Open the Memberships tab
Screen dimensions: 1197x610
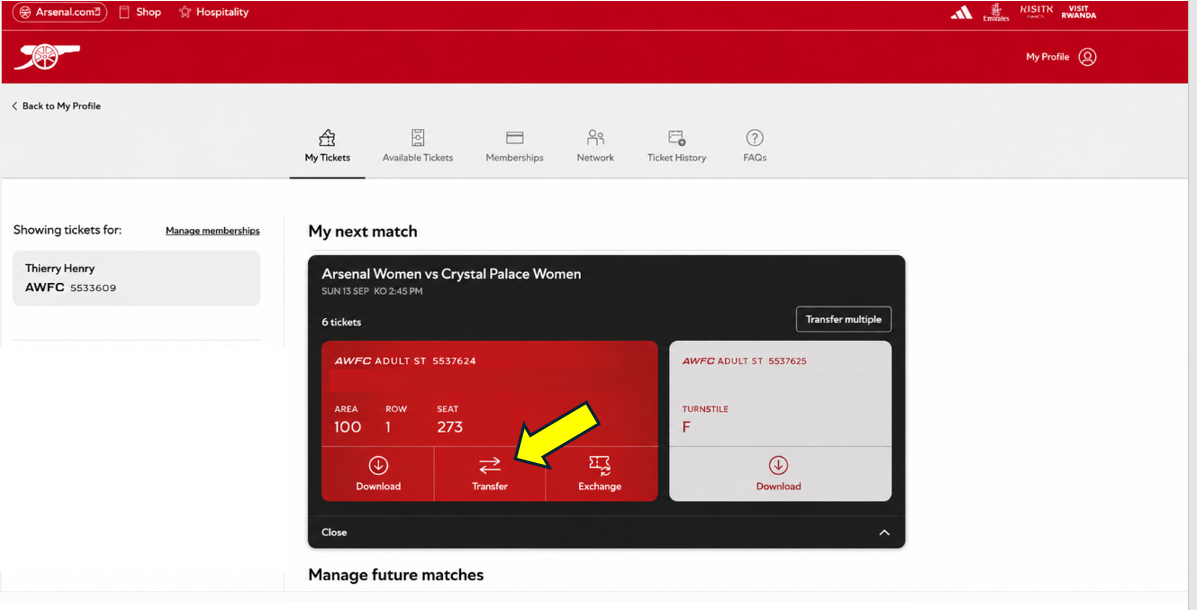[515, 146]
